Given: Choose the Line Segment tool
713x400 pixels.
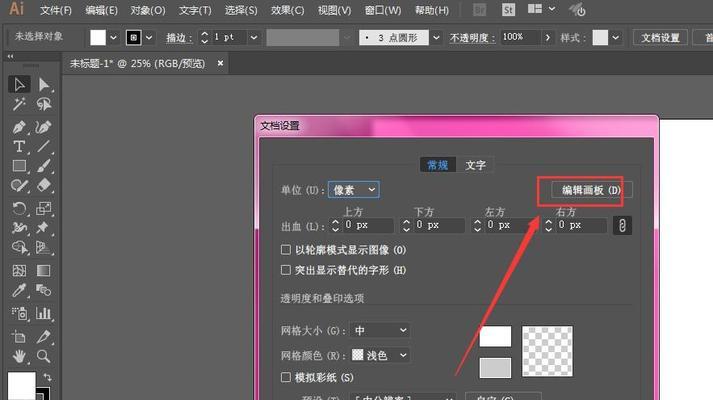Looking at the screenshot, I should [44, 146].
